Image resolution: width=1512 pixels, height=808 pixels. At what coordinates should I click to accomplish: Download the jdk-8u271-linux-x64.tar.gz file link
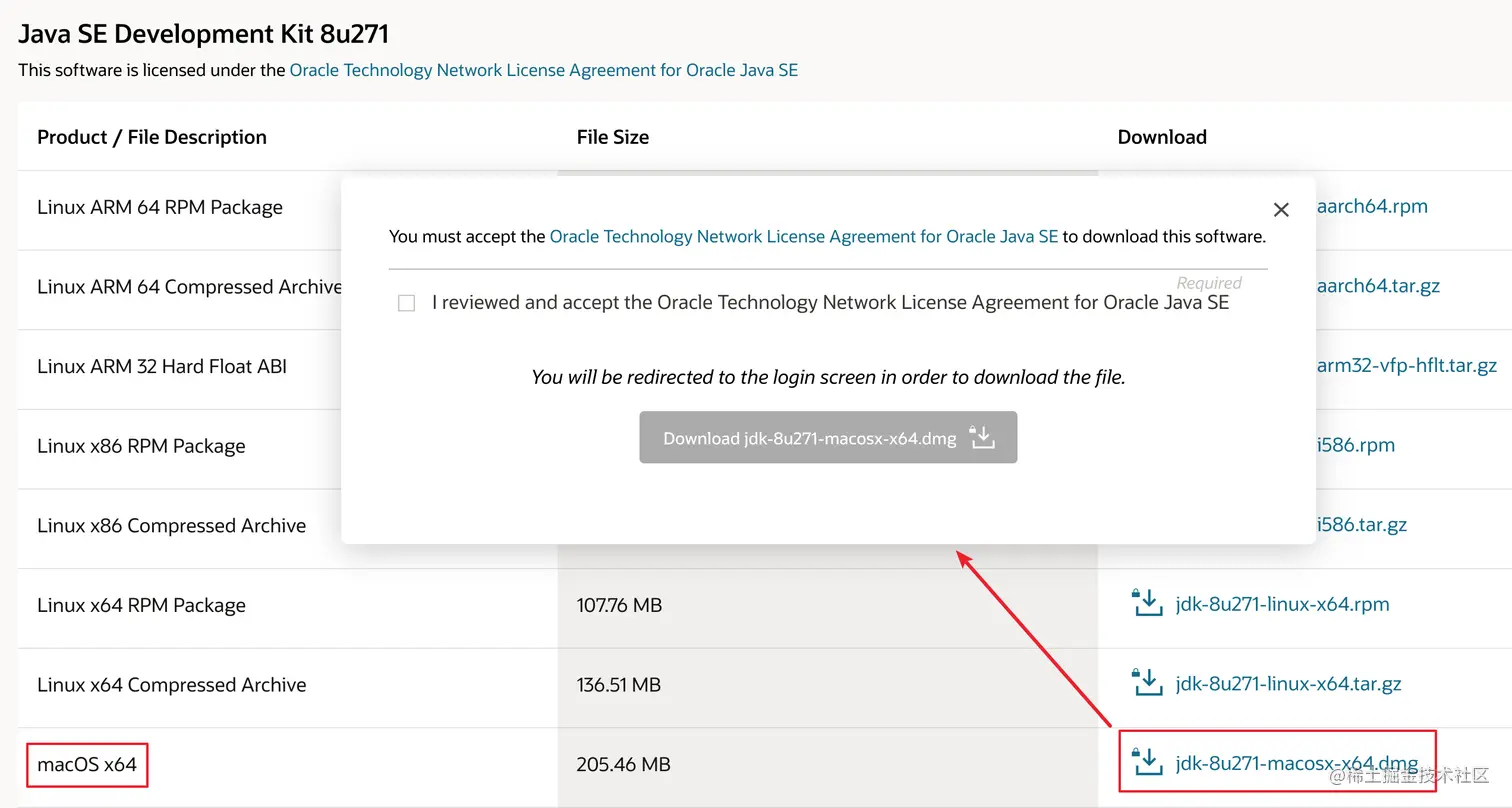[1289, 684]
